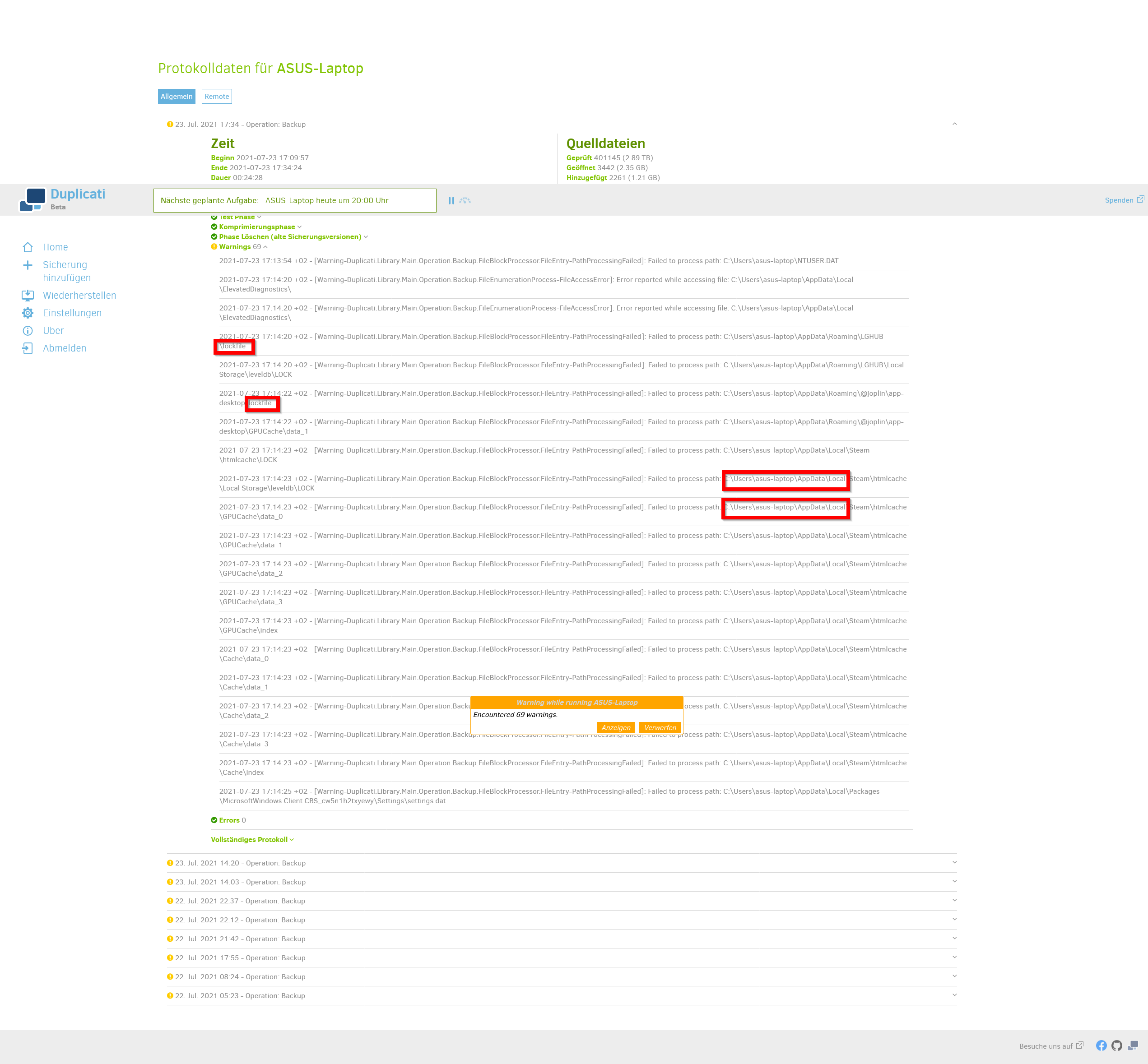
Task: Open the Home page in the sidebar
Action: (55, 246)
